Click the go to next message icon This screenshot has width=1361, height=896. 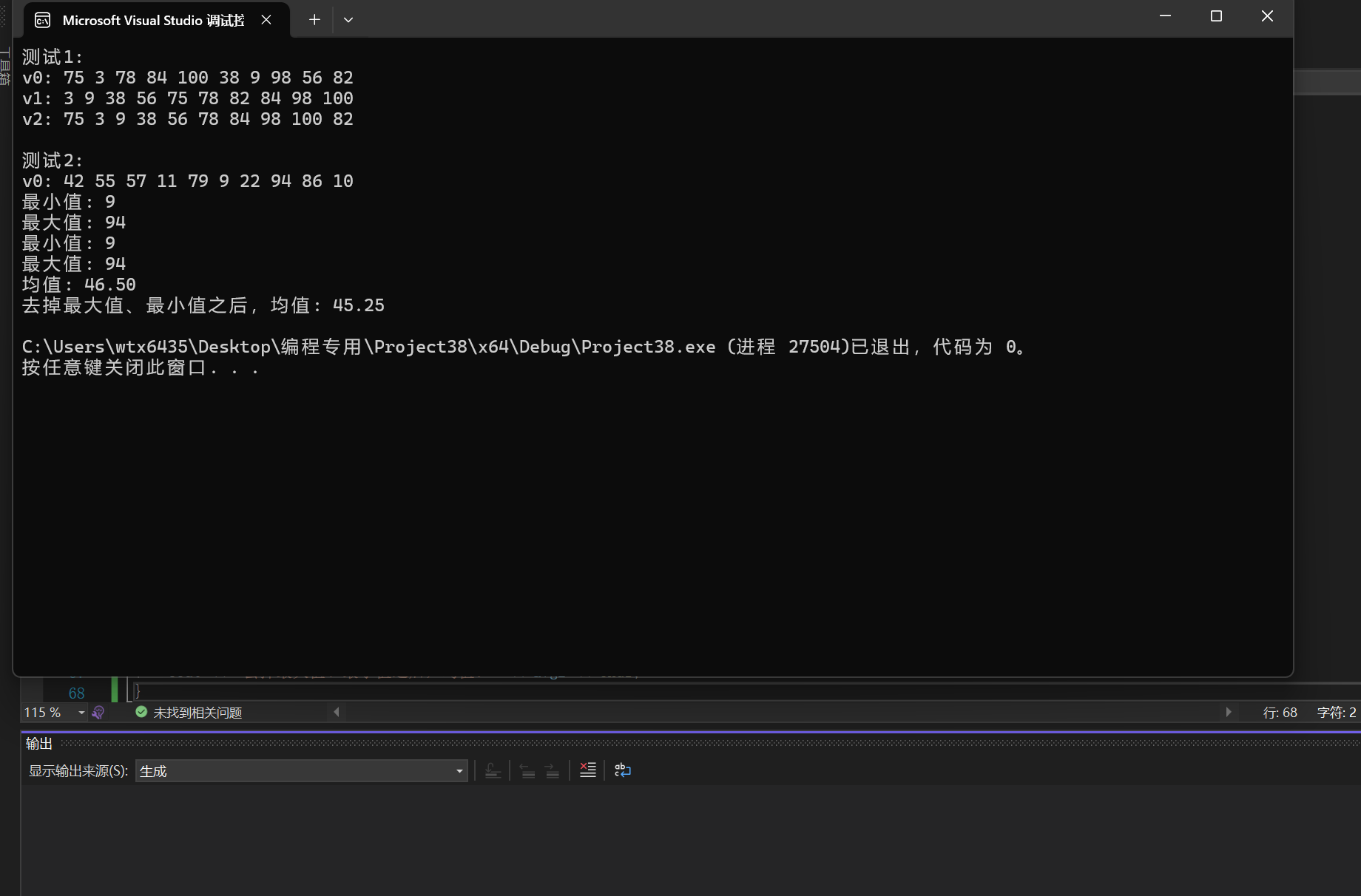click(552, 770)
